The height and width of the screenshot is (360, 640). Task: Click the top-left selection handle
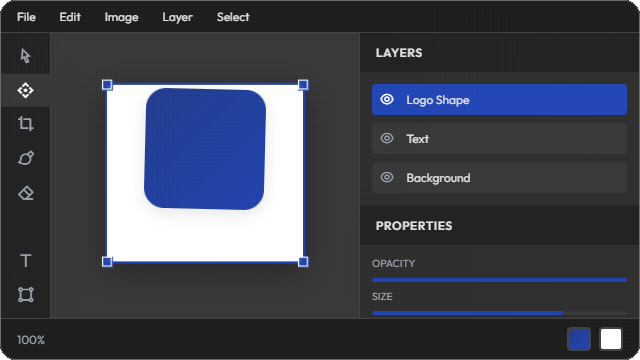point(107,84)
